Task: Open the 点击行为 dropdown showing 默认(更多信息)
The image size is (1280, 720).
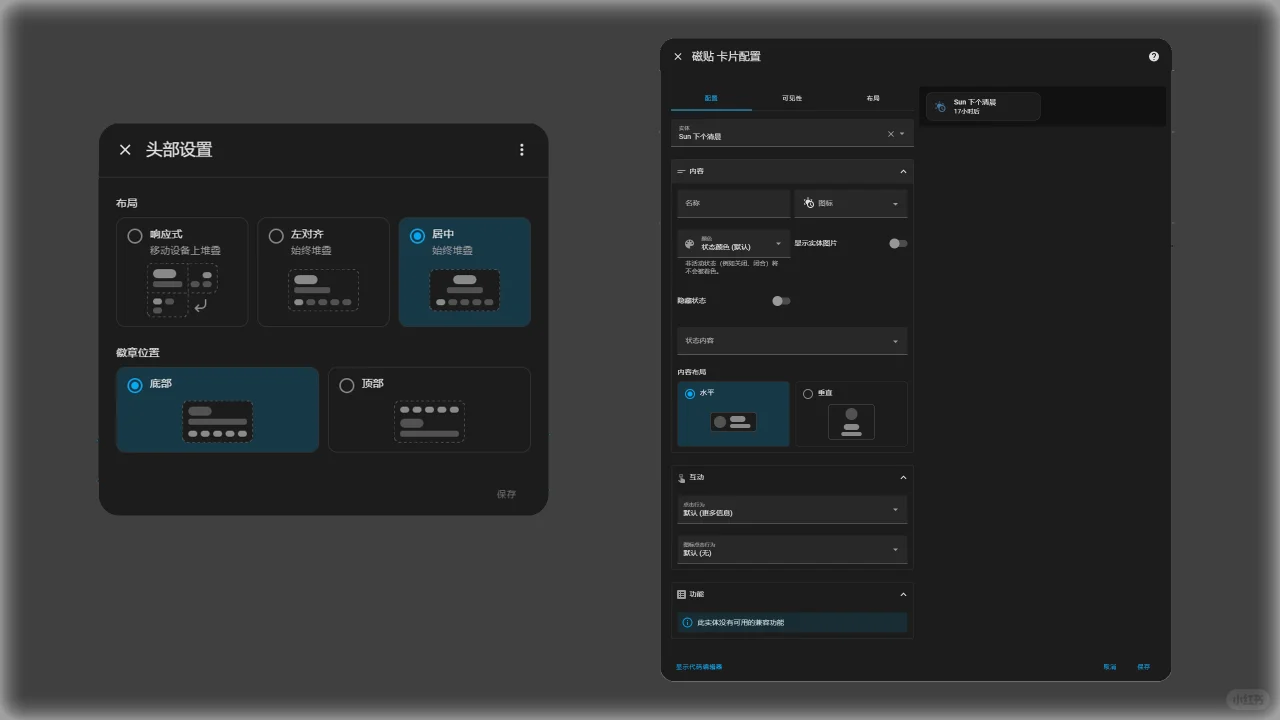Action: pos(792,508)
